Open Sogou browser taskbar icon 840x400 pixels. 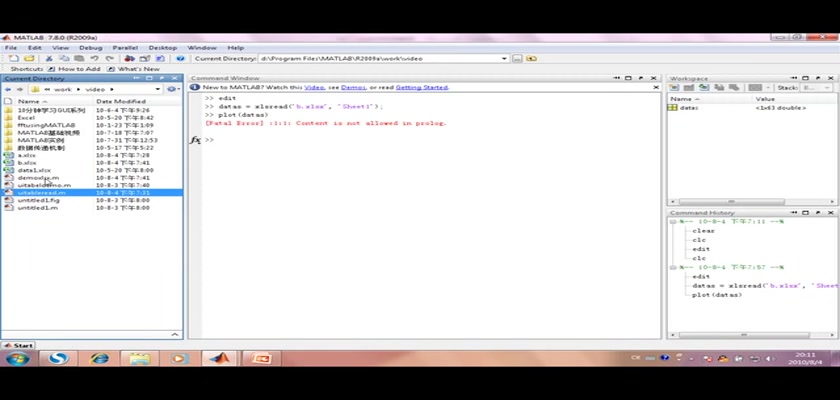click(58, 358)
